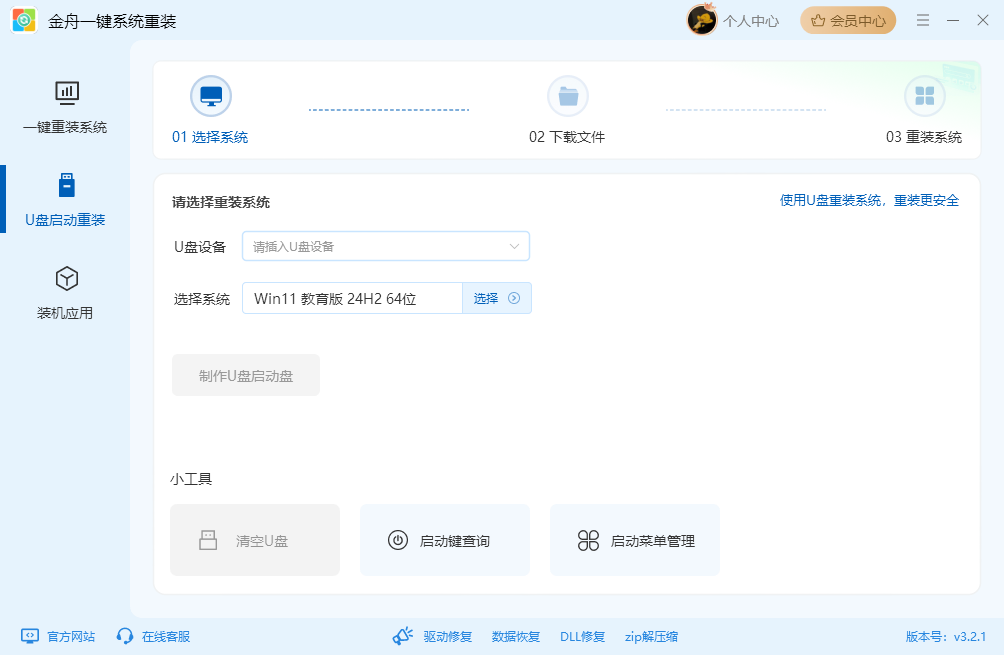Image resolution: width=1004 pixels, height=655 pixels.
Task: Click 选择 to pick a system version
Action: tap(496, 297)
